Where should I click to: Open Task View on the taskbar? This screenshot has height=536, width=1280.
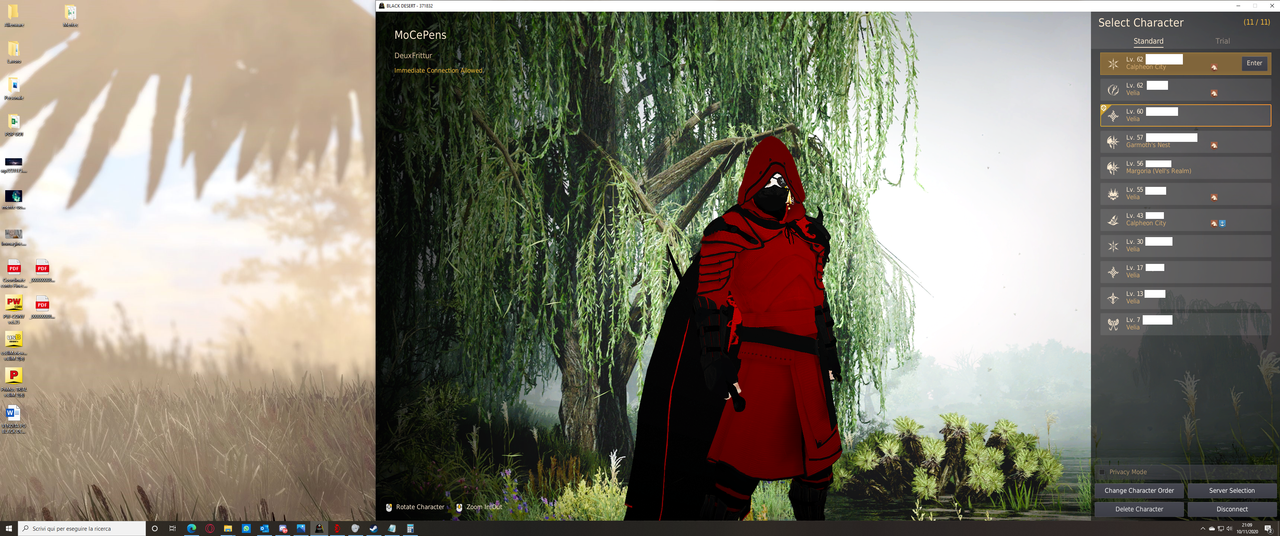coord(173,528)
